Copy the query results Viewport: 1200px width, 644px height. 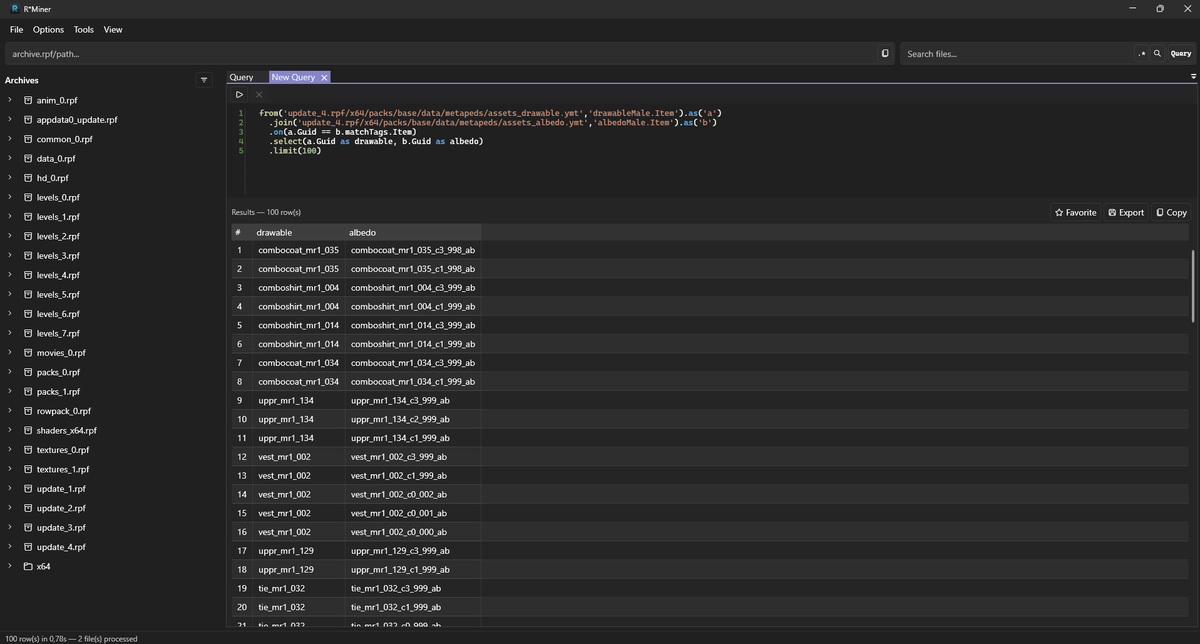click(x=1171, y=212)
